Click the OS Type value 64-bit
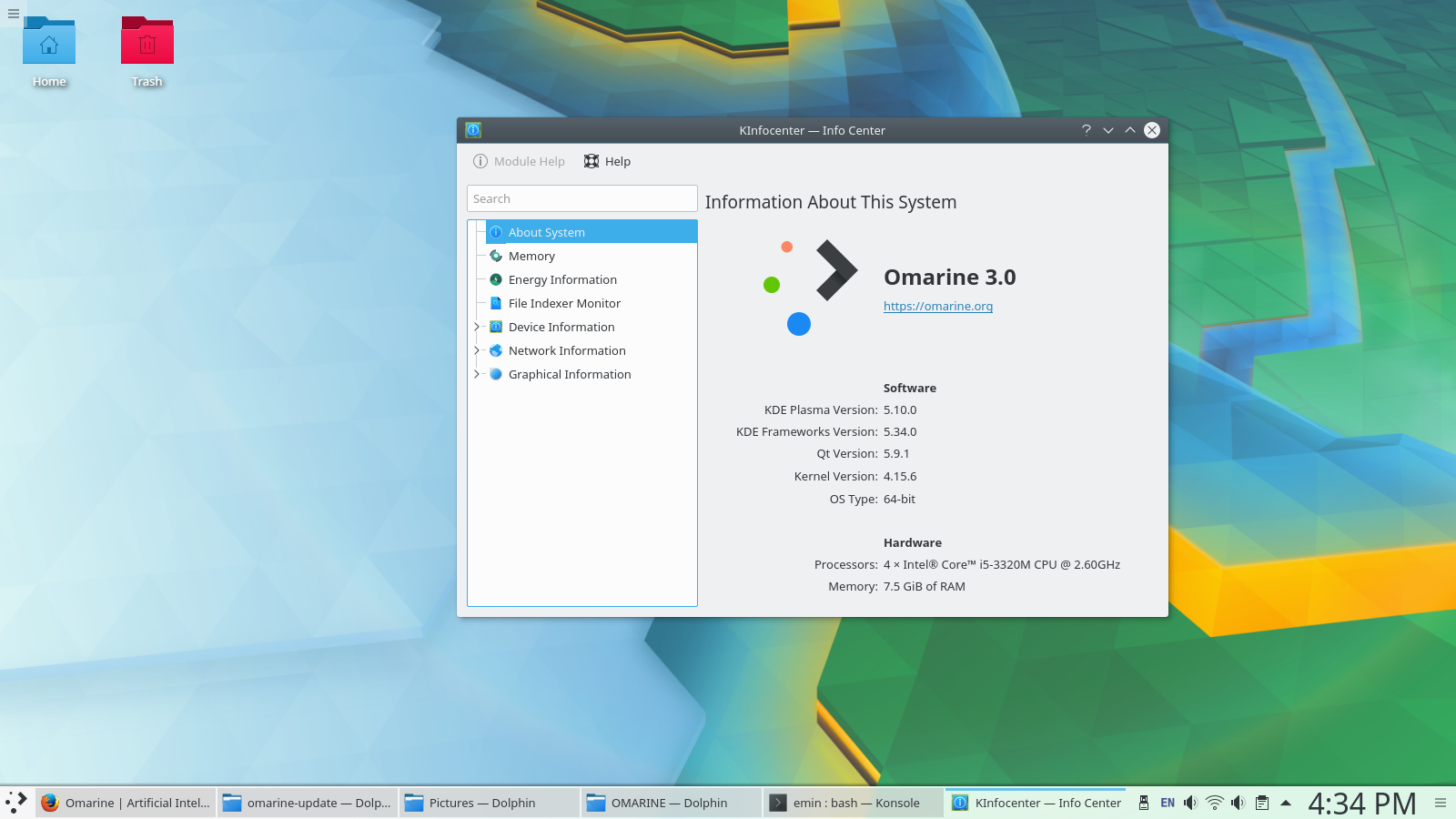This screenshot has height=819, width=1456. coord(899,499)
